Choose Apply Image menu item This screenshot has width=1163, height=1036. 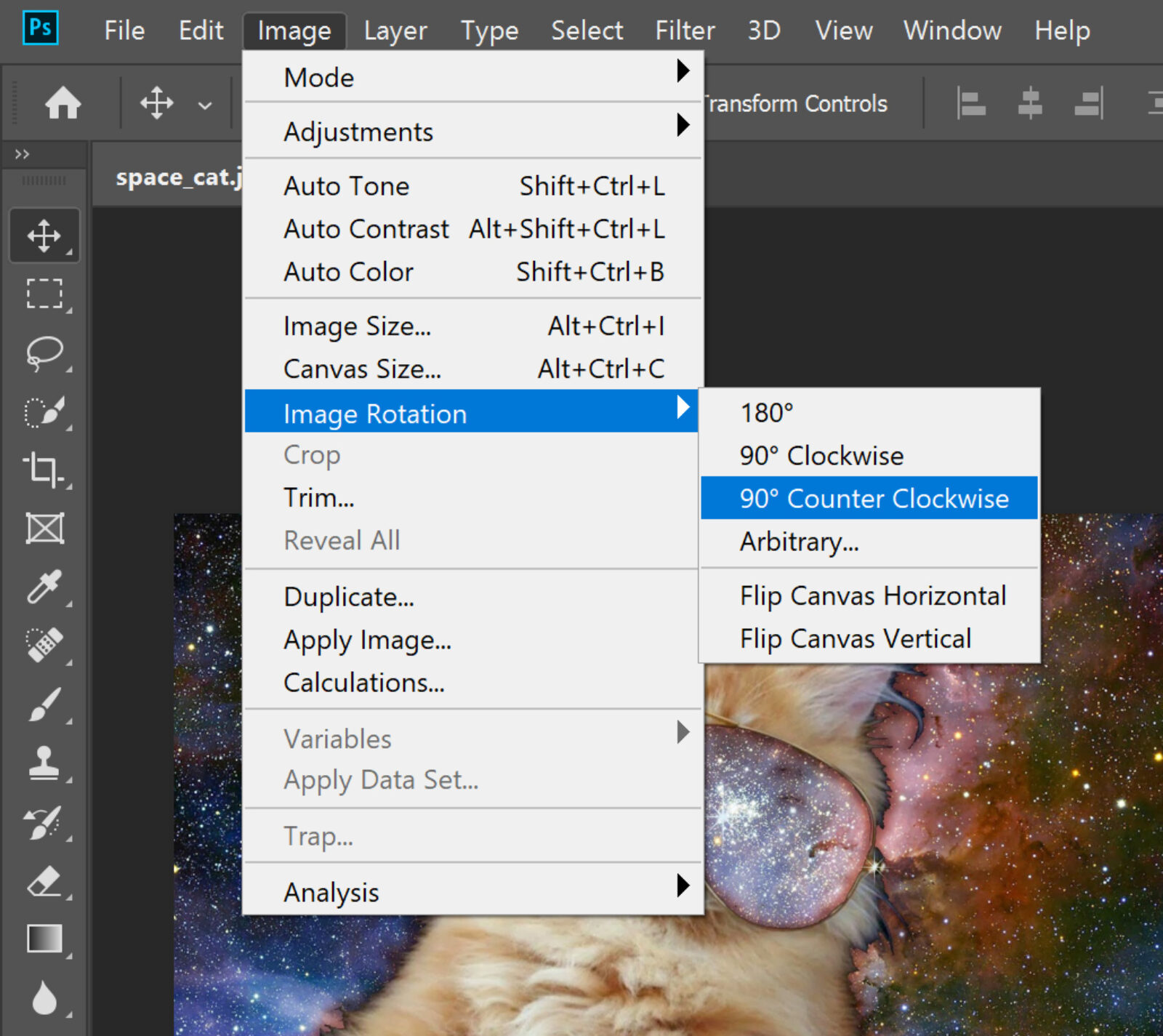pos(473,639)
